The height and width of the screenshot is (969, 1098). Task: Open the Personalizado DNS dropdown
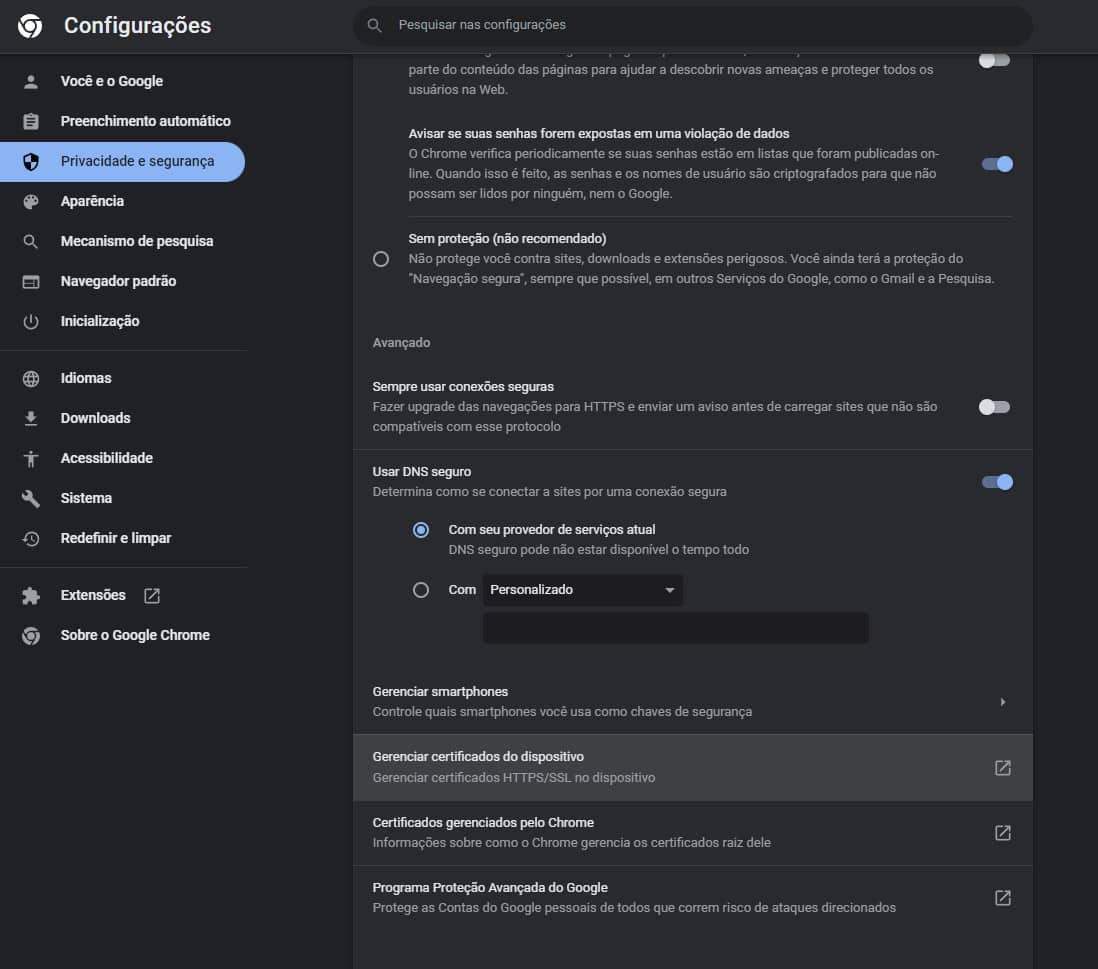coord(582,590)
